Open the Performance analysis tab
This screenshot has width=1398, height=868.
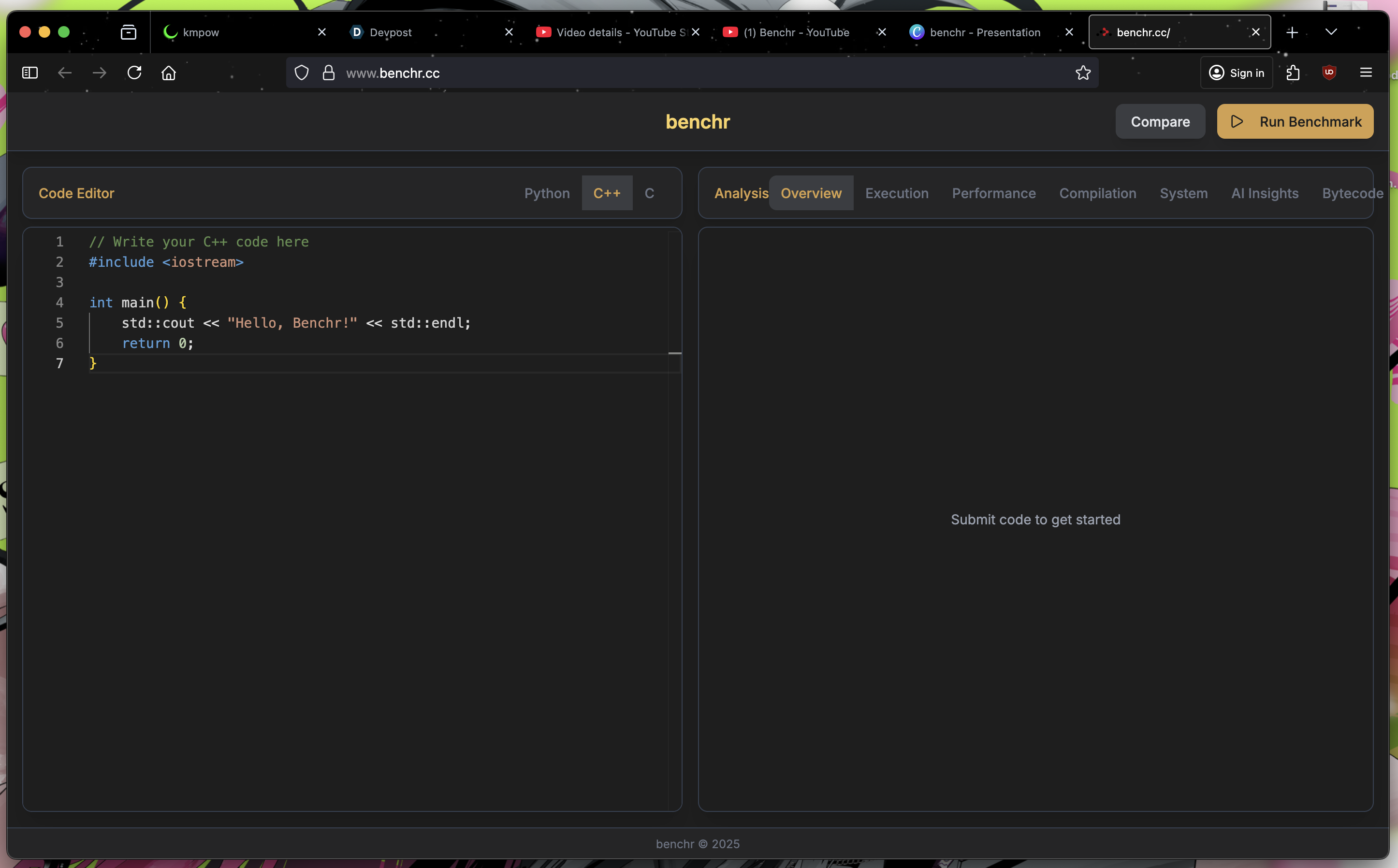pos(994,193)
